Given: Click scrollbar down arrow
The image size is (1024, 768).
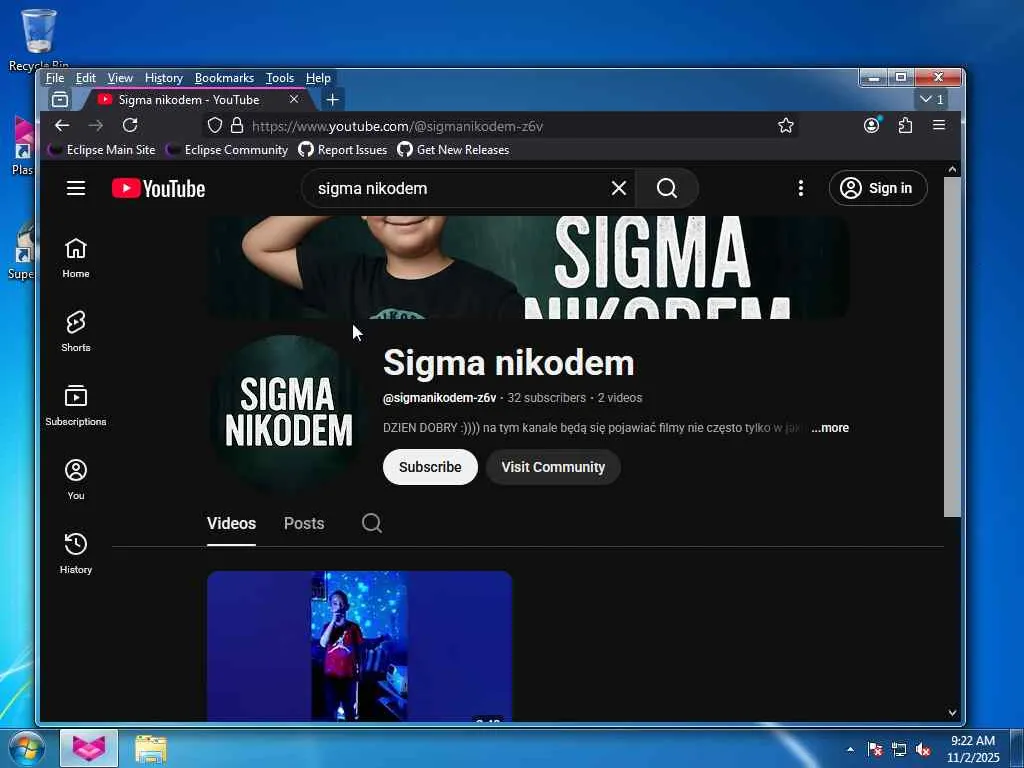Looking at the screenshot, I should (x=952, y=712).
